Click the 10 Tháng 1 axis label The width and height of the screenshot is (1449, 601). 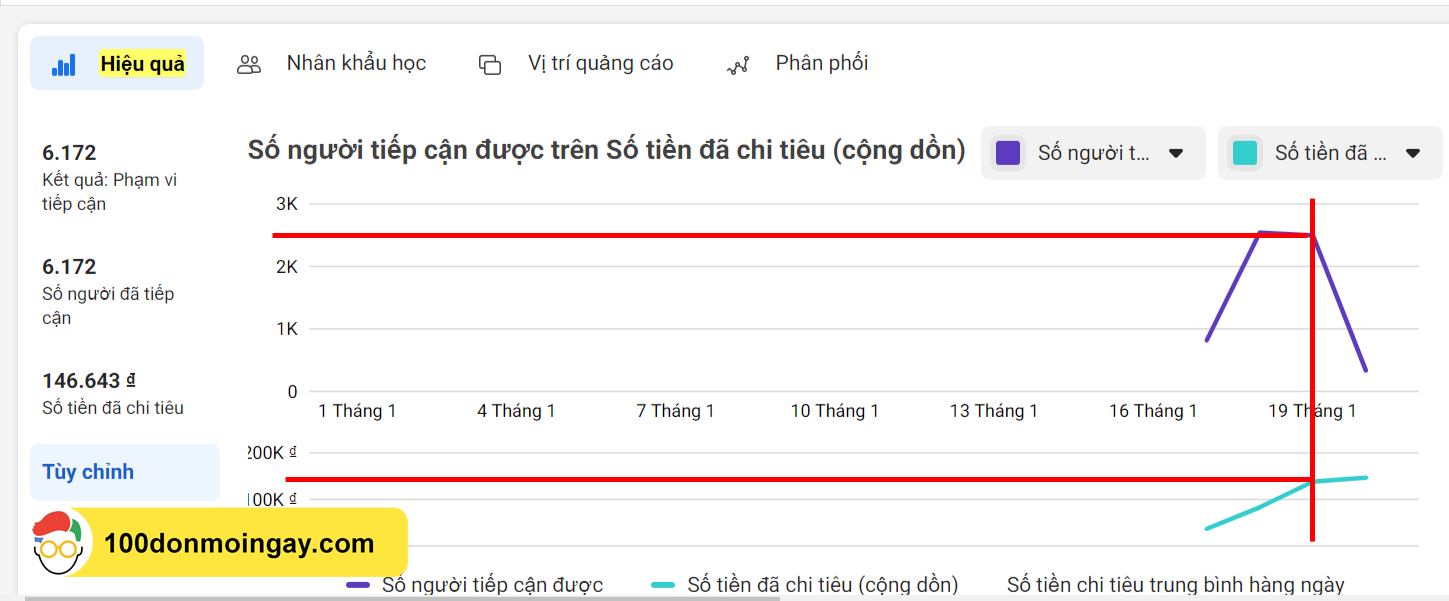click(x=835, y=411)
